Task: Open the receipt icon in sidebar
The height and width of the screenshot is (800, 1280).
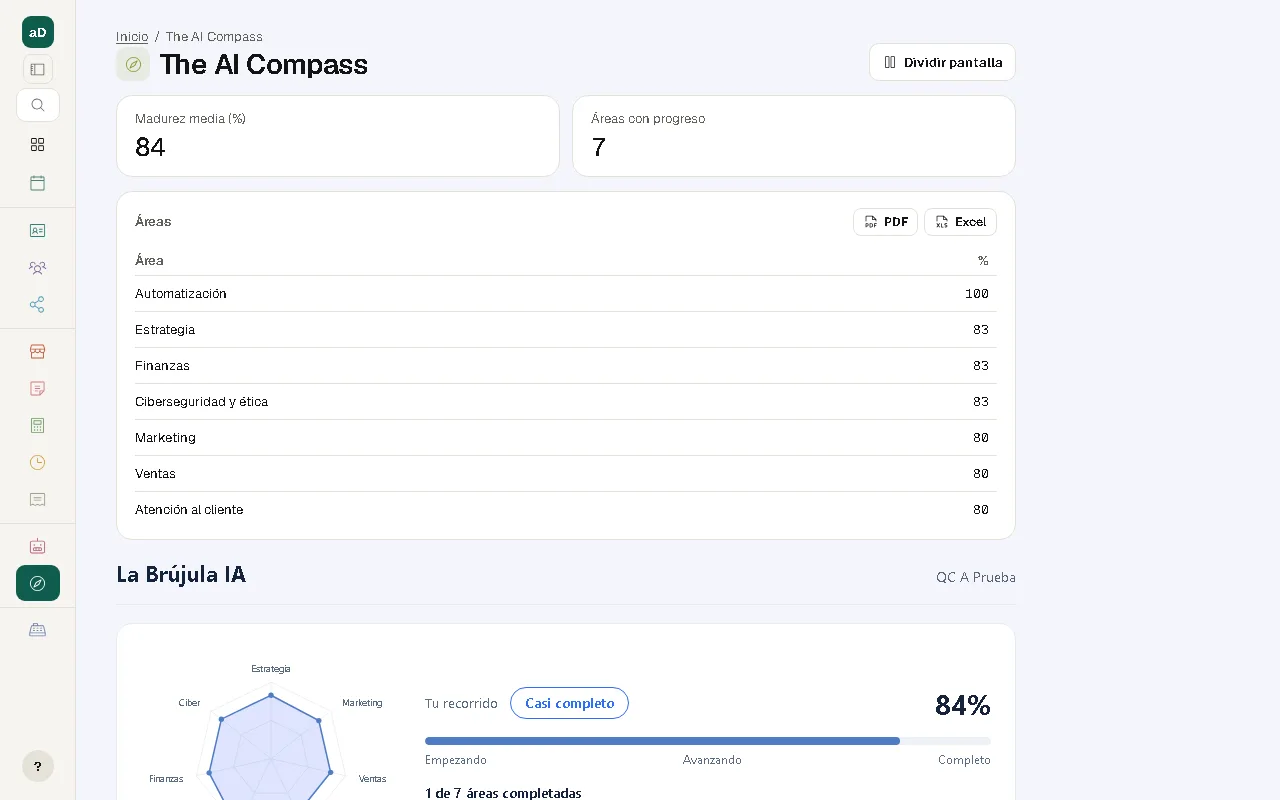Action: click(38, 499)
